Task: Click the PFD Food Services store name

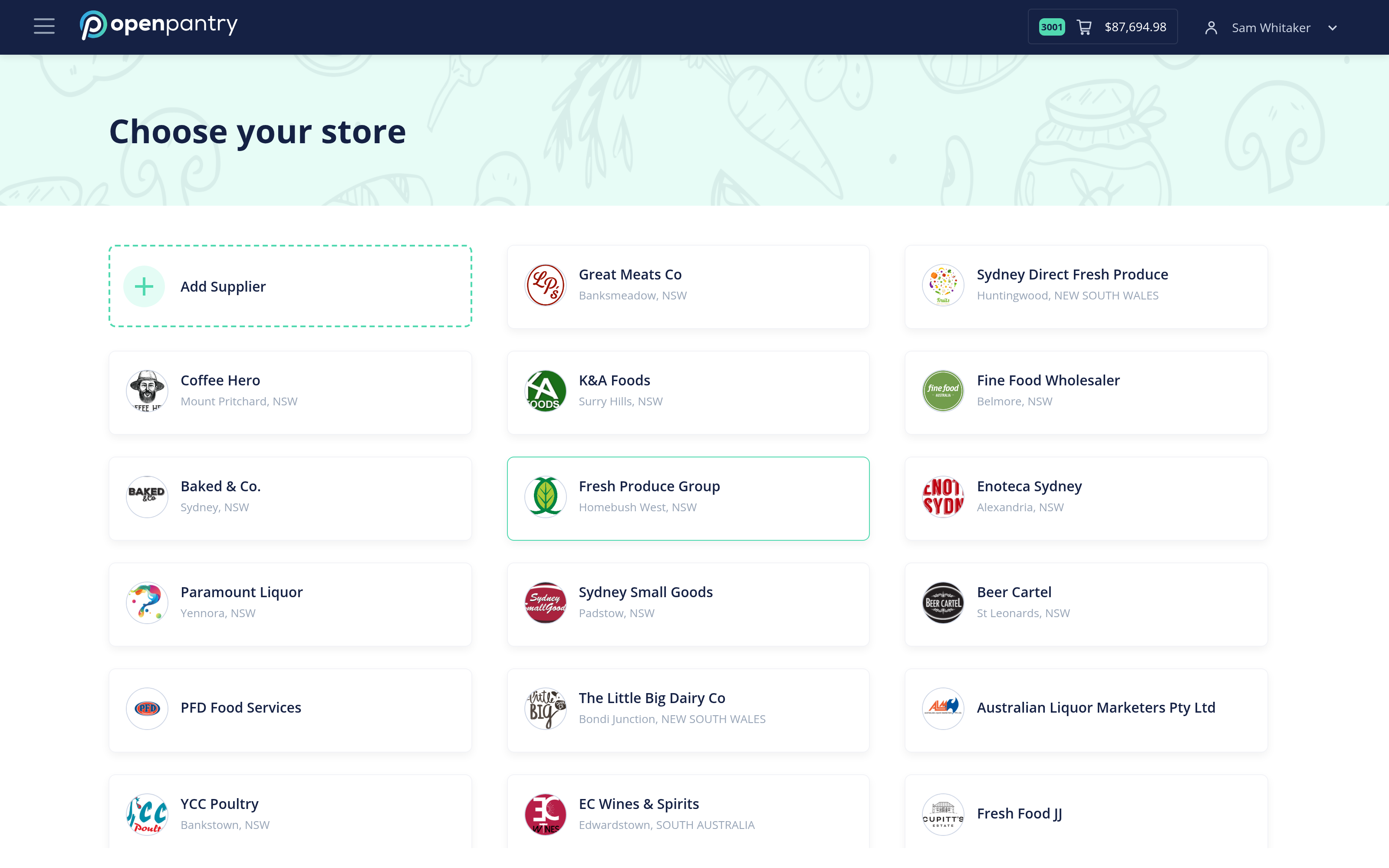Action: point(241,707)
